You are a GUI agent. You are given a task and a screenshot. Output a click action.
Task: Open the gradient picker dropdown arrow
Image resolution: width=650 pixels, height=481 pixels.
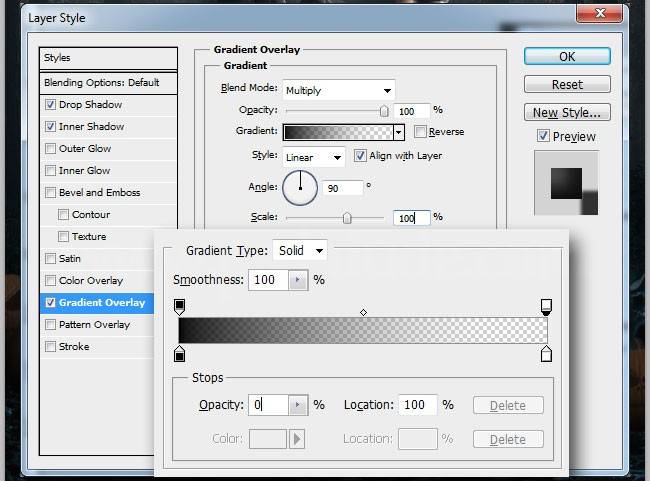click(x=398, y=132)
